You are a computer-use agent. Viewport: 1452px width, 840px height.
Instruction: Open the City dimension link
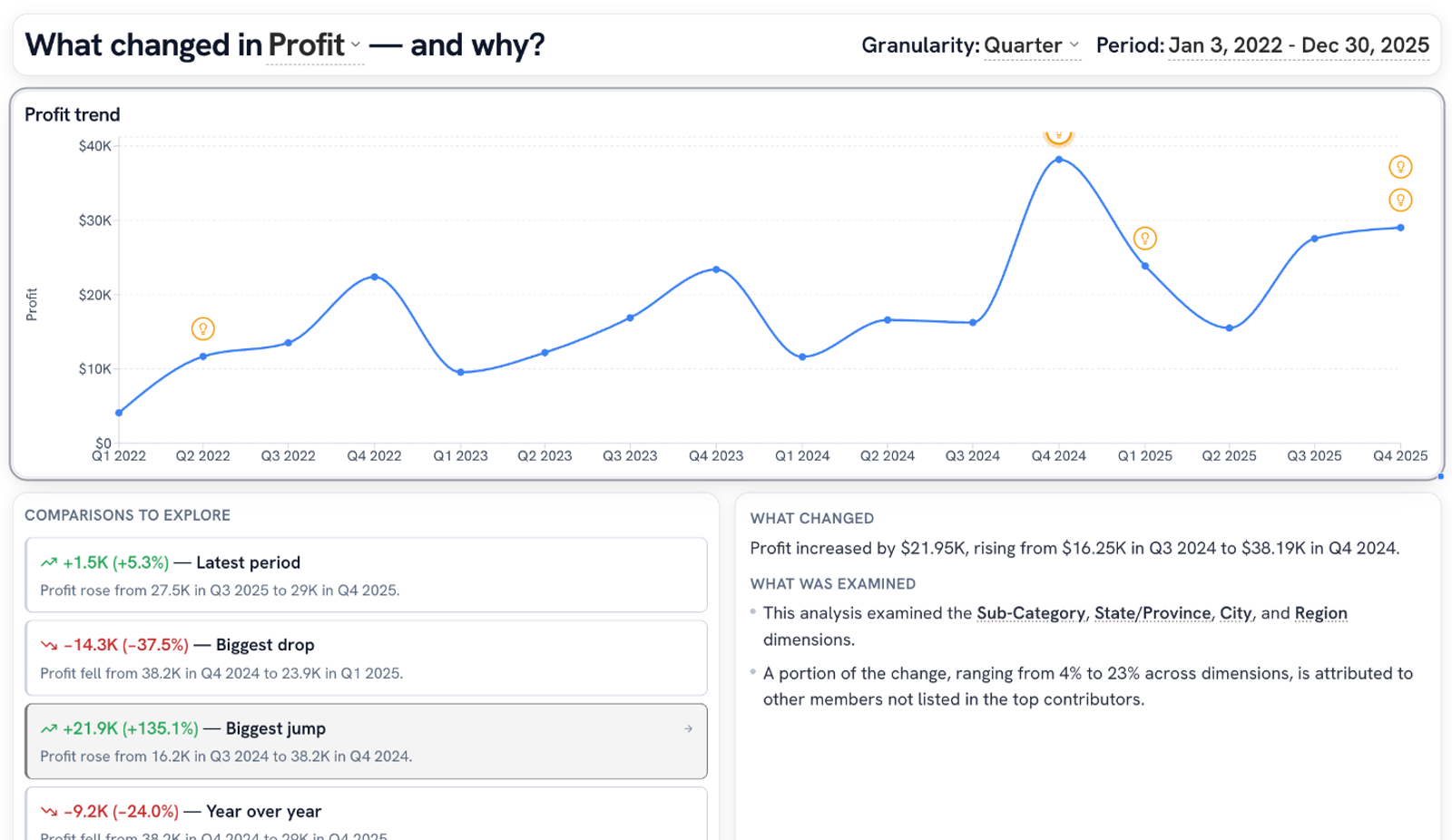(x=1235, y=613)
